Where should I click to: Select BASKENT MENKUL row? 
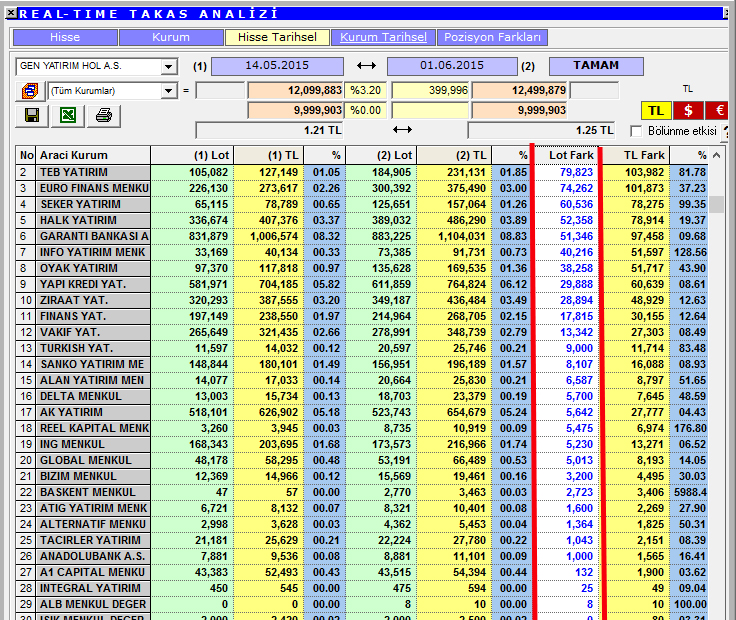click(x=361, y=491)
